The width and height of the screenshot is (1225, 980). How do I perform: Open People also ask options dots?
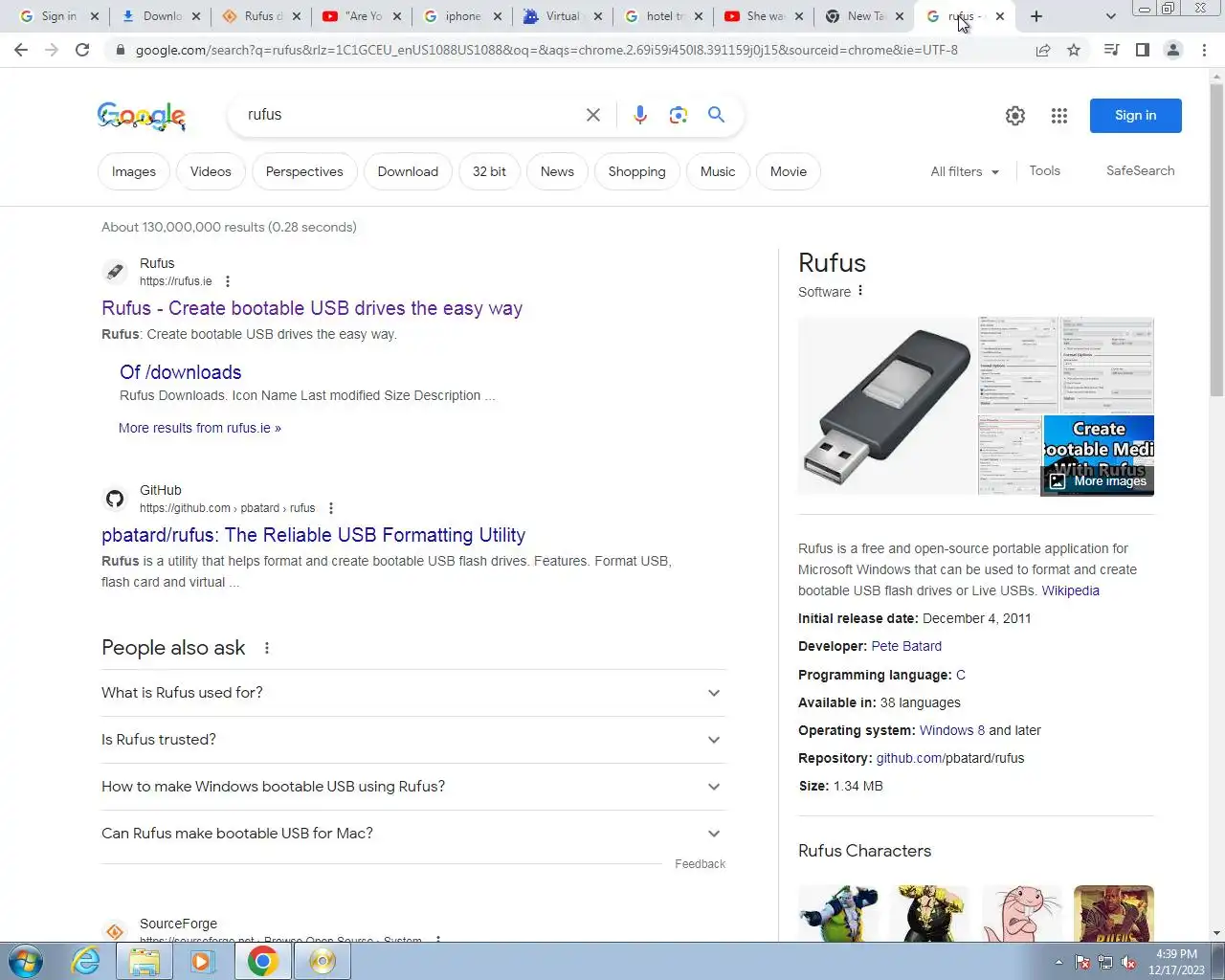click(x=267, y=648)
